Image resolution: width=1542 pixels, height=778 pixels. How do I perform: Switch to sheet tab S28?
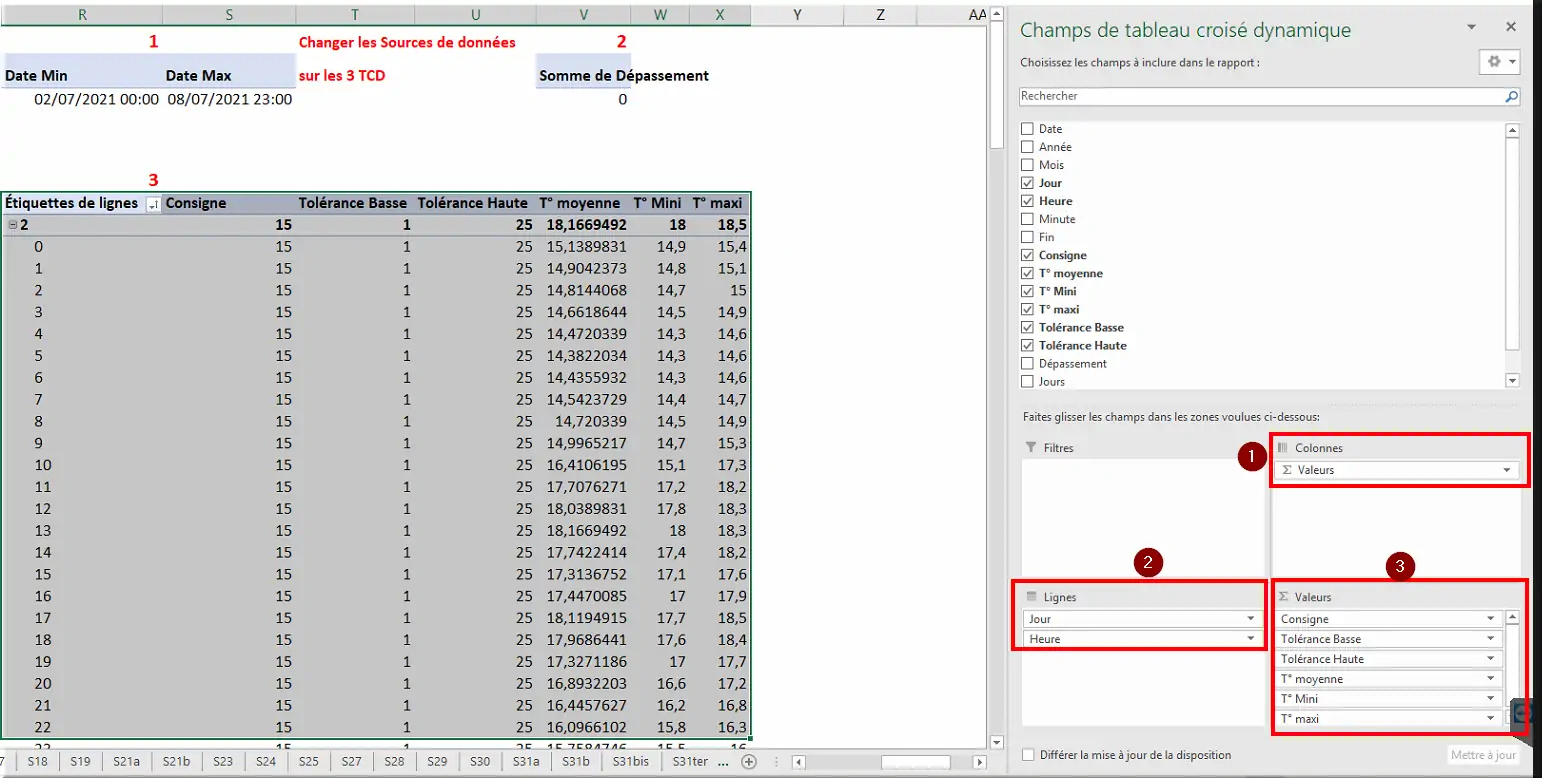click(395, 761)
